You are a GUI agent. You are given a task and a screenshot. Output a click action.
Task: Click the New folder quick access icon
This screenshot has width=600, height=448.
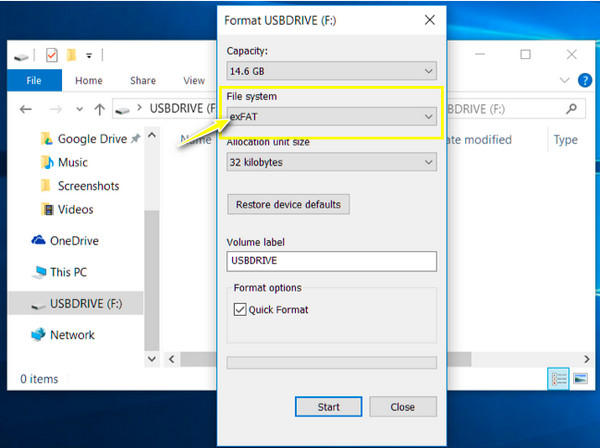pos(72,55)
